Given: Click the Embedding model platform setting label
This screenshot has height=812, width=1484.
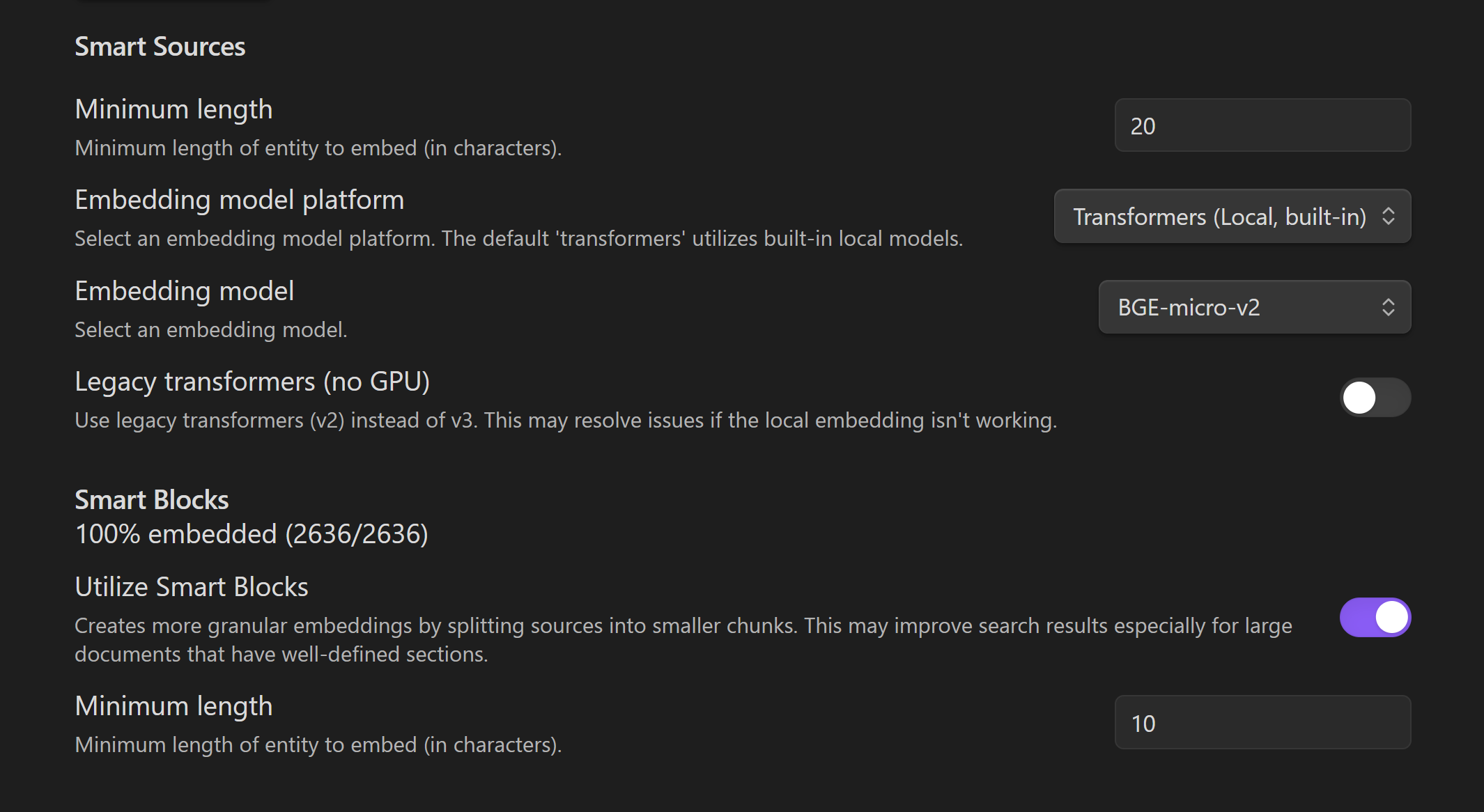Looking at the screenshot, I should (x=240, y=200).
